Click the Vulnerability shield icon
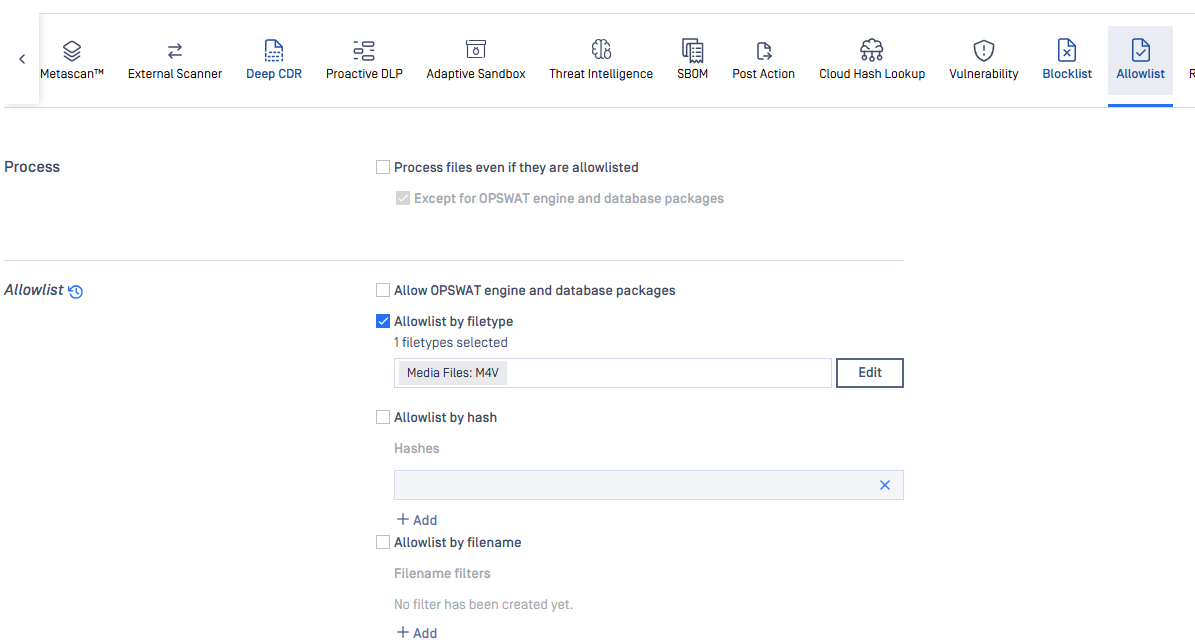Screen dimensions: 1195x640 pyautogui.click(x=984, y=50)
